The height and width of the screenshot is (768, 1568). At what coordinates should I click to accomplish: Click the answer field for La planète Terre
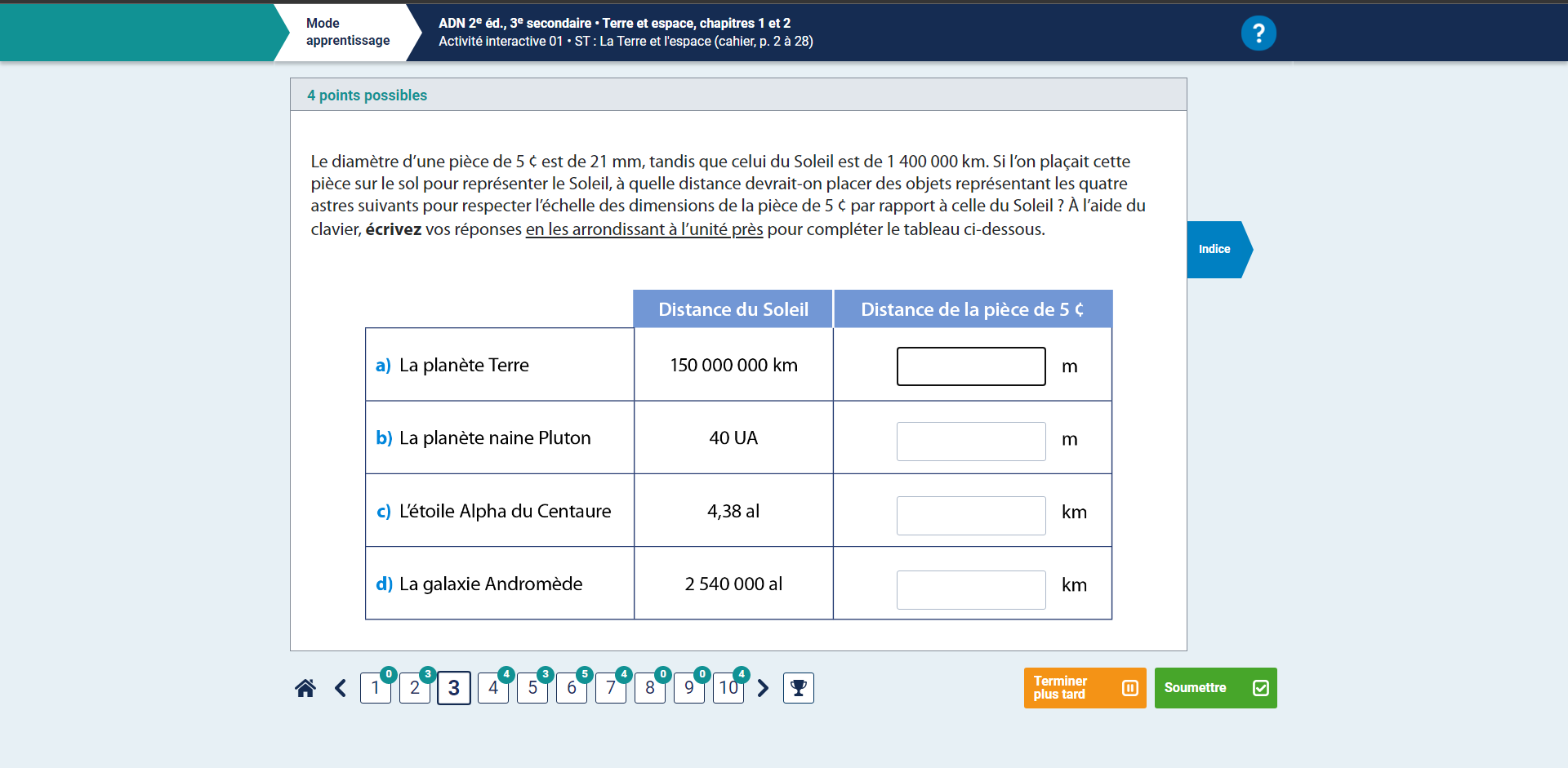(x=970, y=366)
